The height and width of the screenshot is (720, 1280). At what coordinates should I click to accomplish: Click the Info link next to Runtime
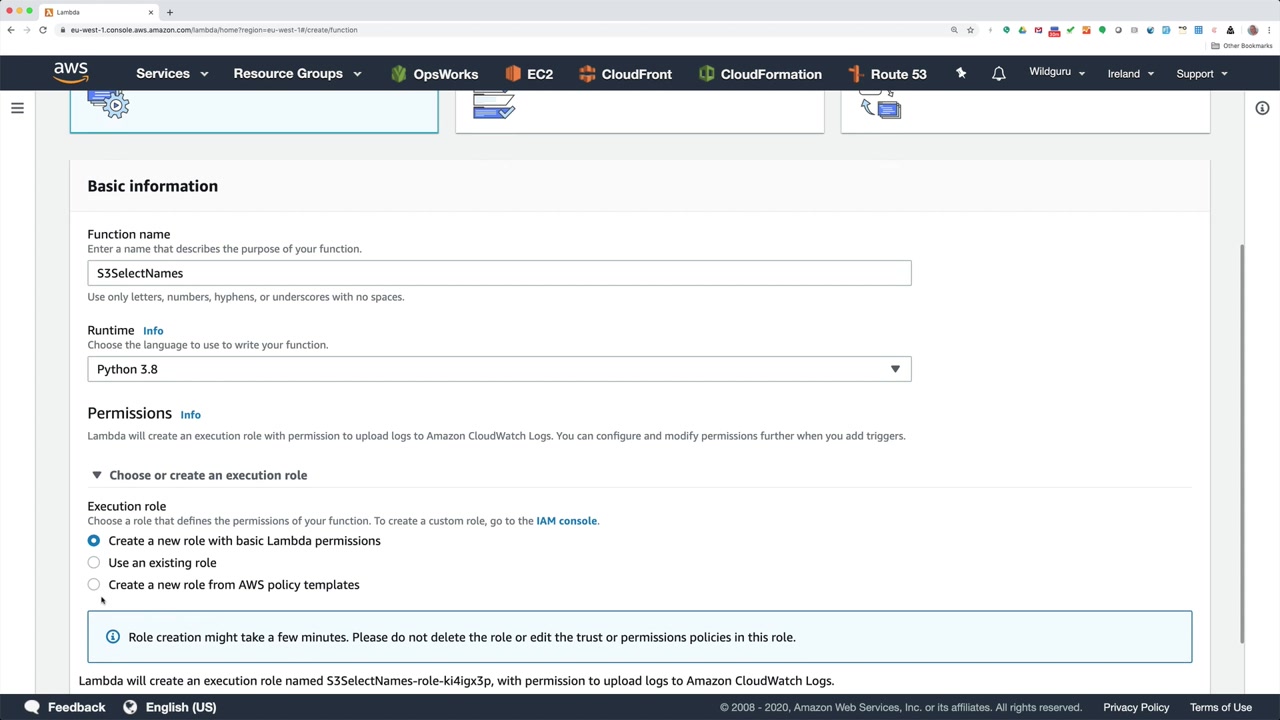click(x=153, y=331)
